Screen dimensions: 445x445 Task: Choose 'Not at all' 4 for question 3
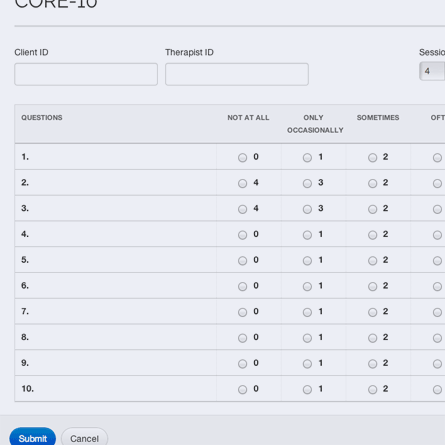(x=242, y=209)
